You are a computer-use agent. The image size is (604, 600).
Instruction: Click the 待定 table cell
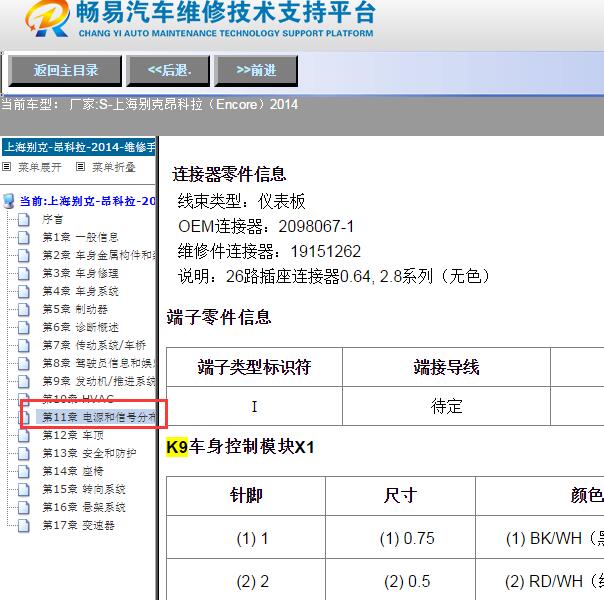pyautogui.click(x=446, y=406)
